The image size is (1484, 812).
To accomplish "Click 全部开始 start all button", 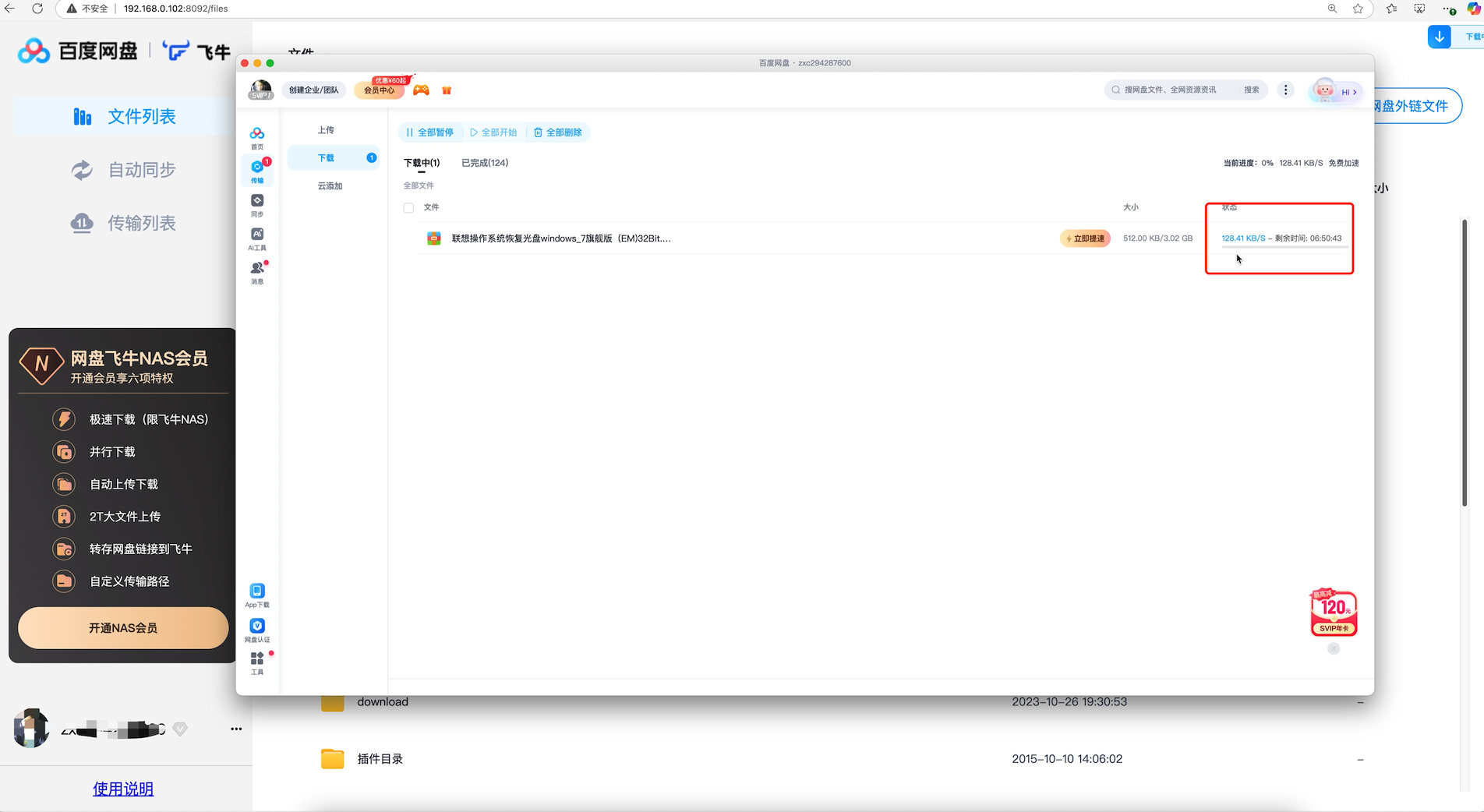I will pyautogui.click(x=494, y=132).
